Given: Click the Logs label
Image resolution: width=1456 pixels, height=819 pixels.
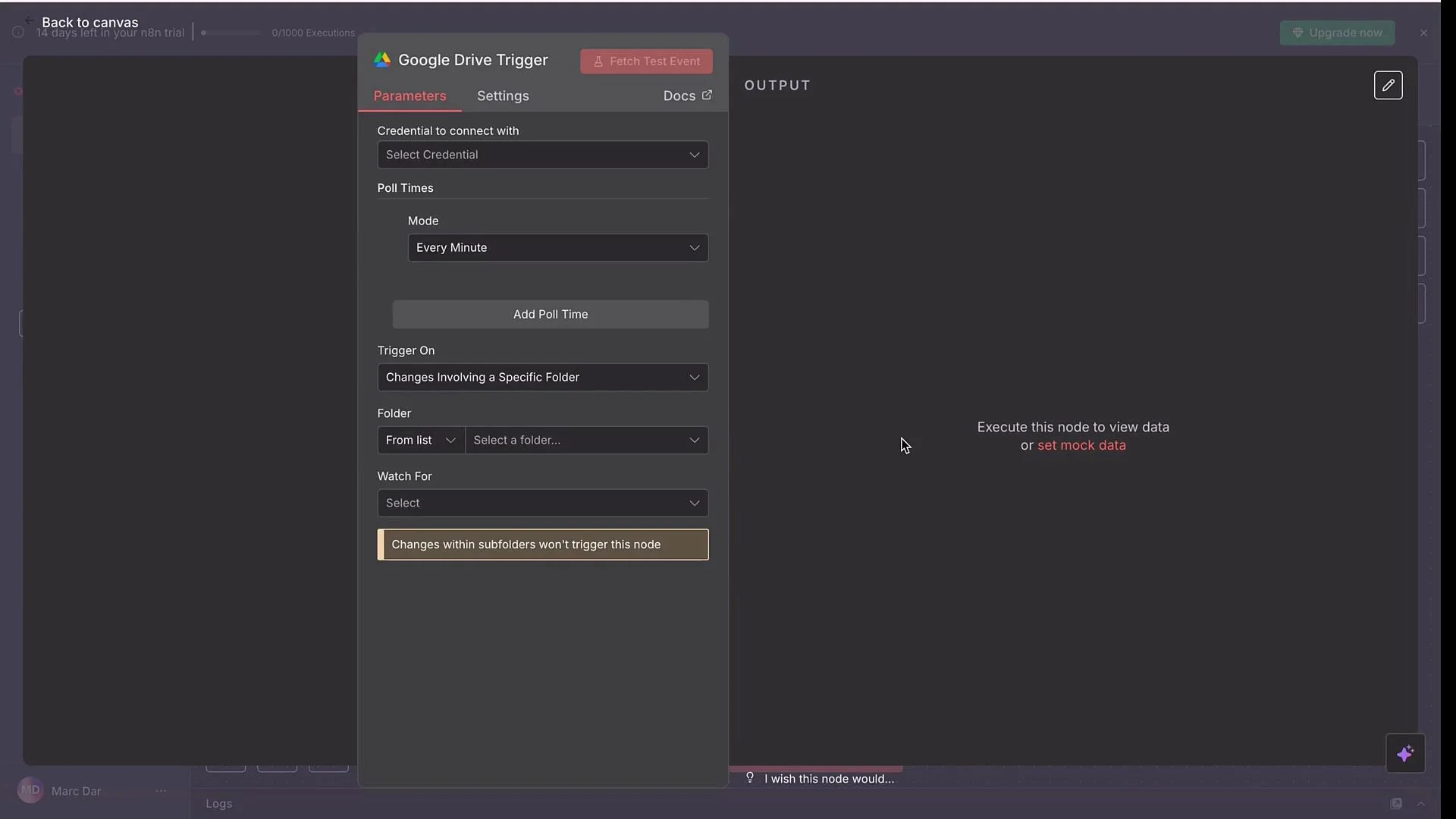Looking at the screenshot, I should [218, 804].
